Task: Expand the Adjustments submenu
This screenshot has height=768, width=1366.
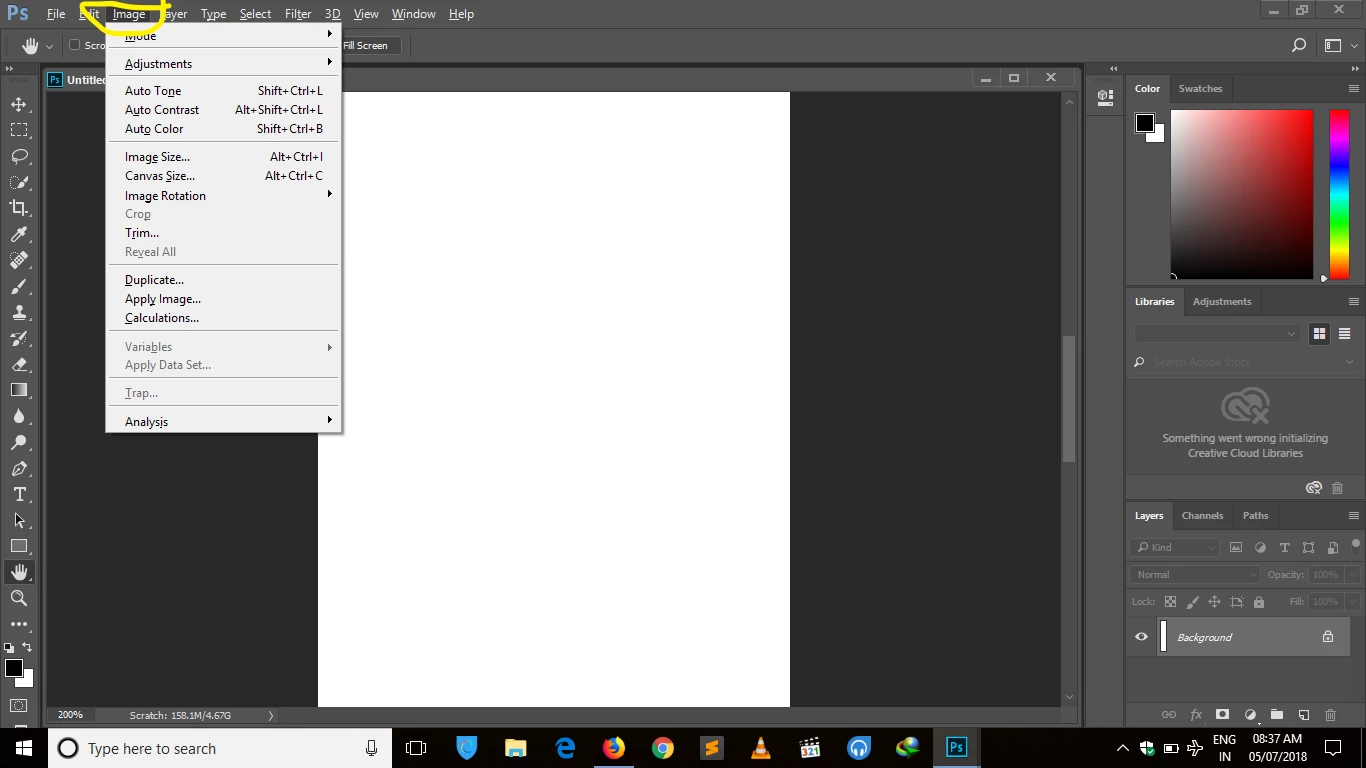Action: click(224, 64)
